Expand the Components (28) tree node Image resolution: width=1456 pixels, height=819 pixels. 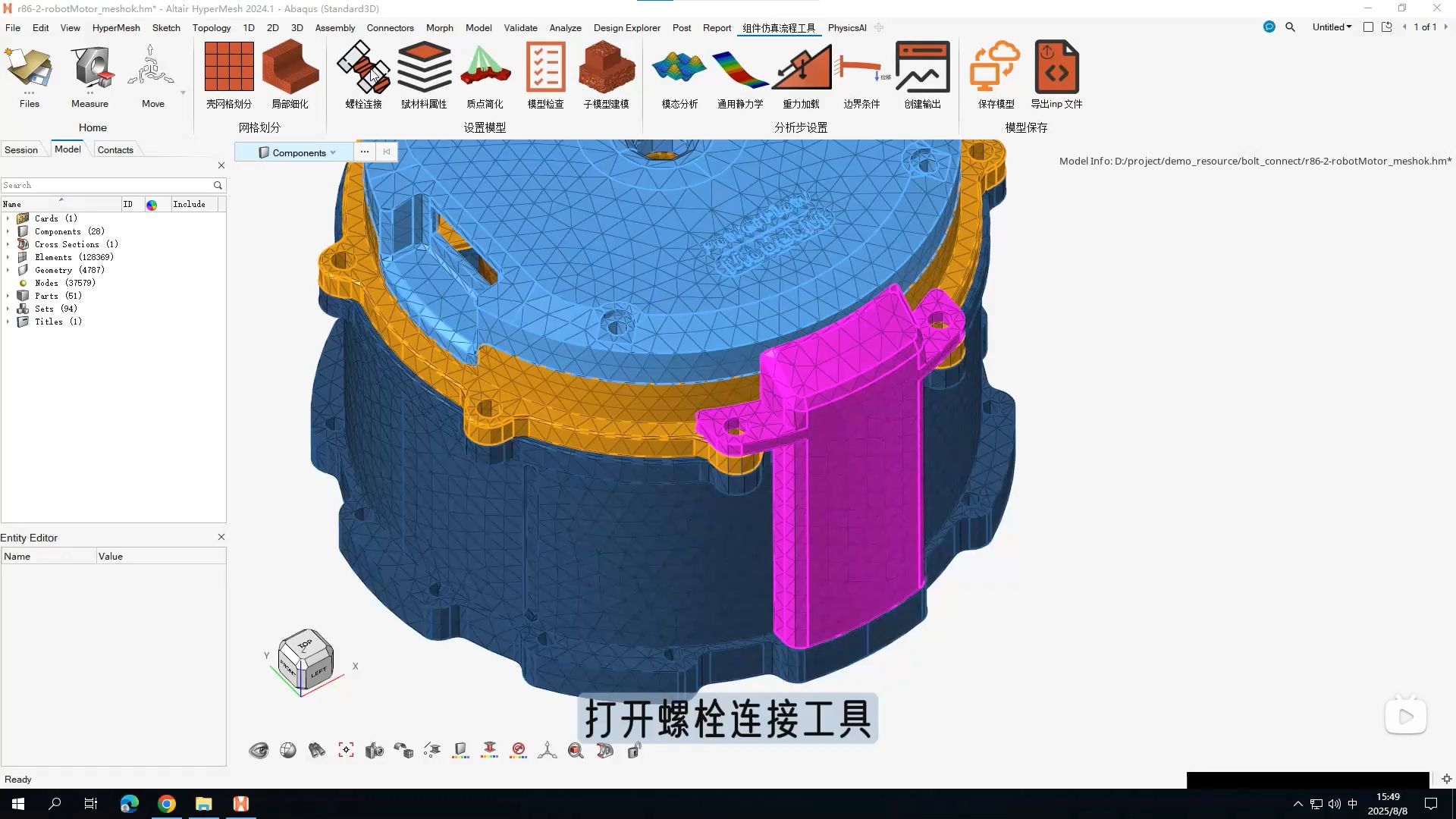[x=8, y=231]
